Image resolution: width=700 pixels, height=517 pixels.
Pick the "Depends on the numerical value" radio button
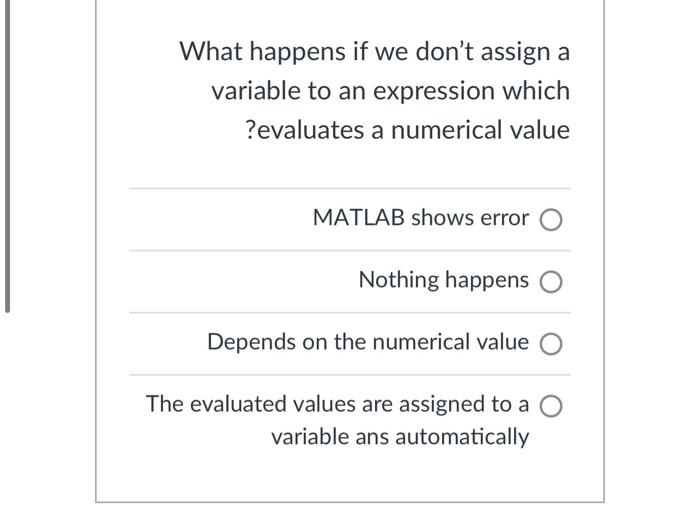coord(550,343)
